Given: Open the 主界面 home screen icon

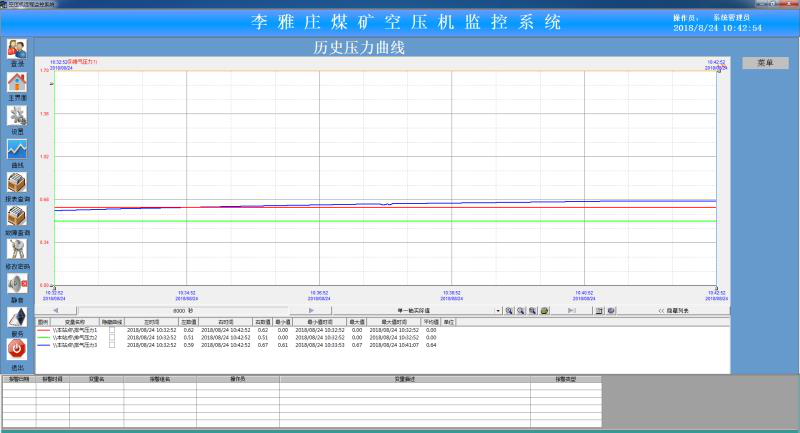Looking at the screenshot, I should pyautogui.click(x=17, y=83).
